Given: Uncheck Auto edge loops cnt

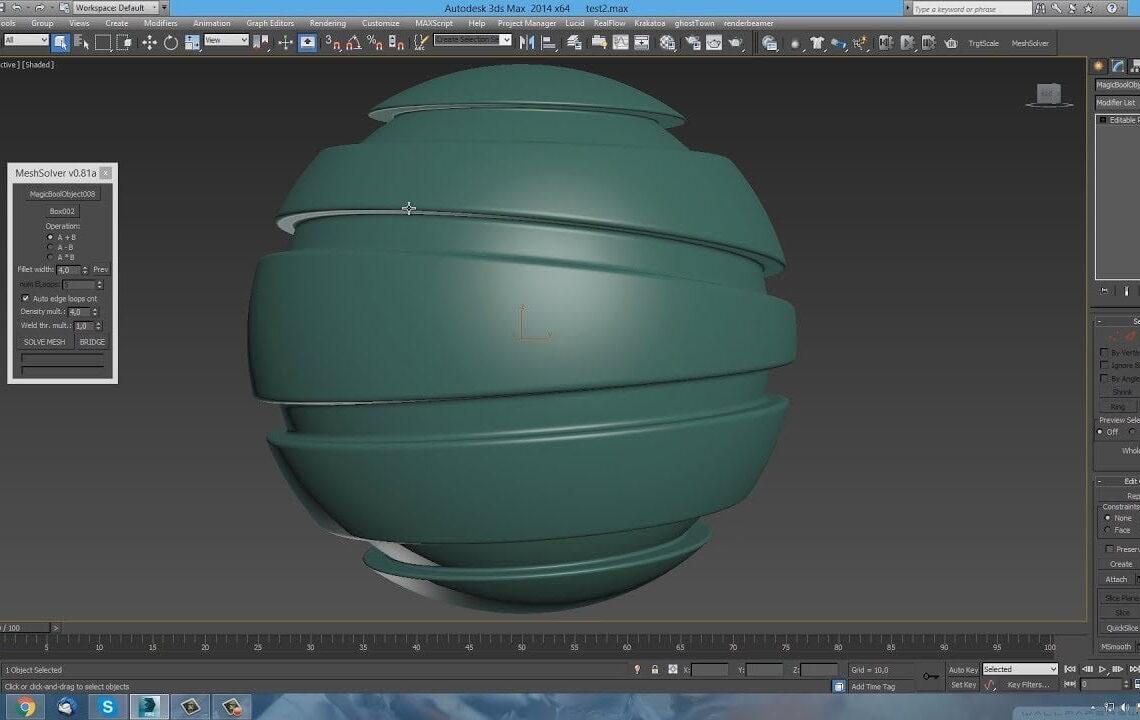Looking at the screenshot, I should (x=24, y=298).
